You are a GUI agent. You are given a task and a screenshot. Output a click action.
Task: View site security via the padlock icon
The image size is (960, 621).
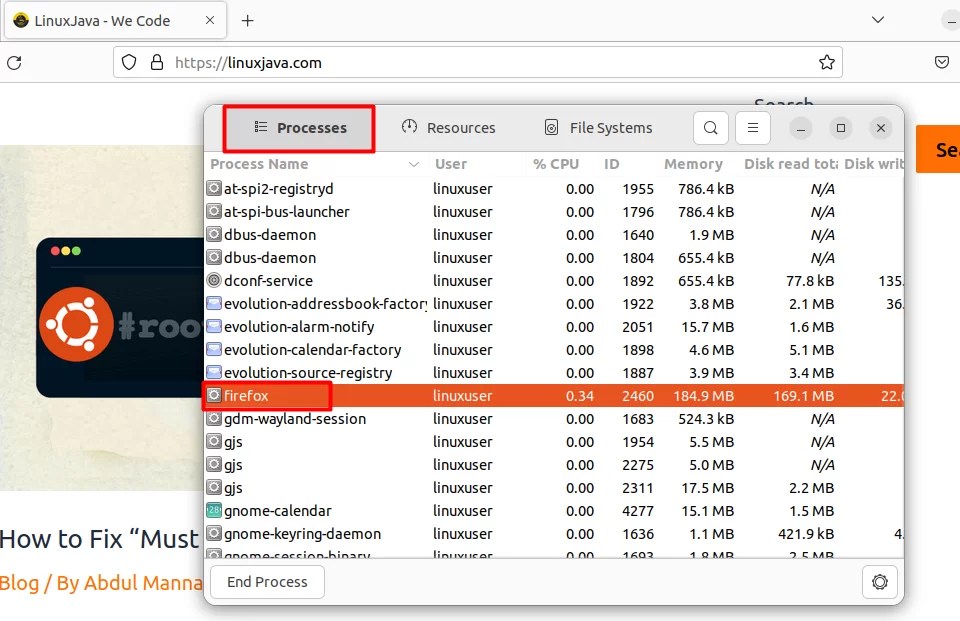pyautogui.click(x=157, y=62)
